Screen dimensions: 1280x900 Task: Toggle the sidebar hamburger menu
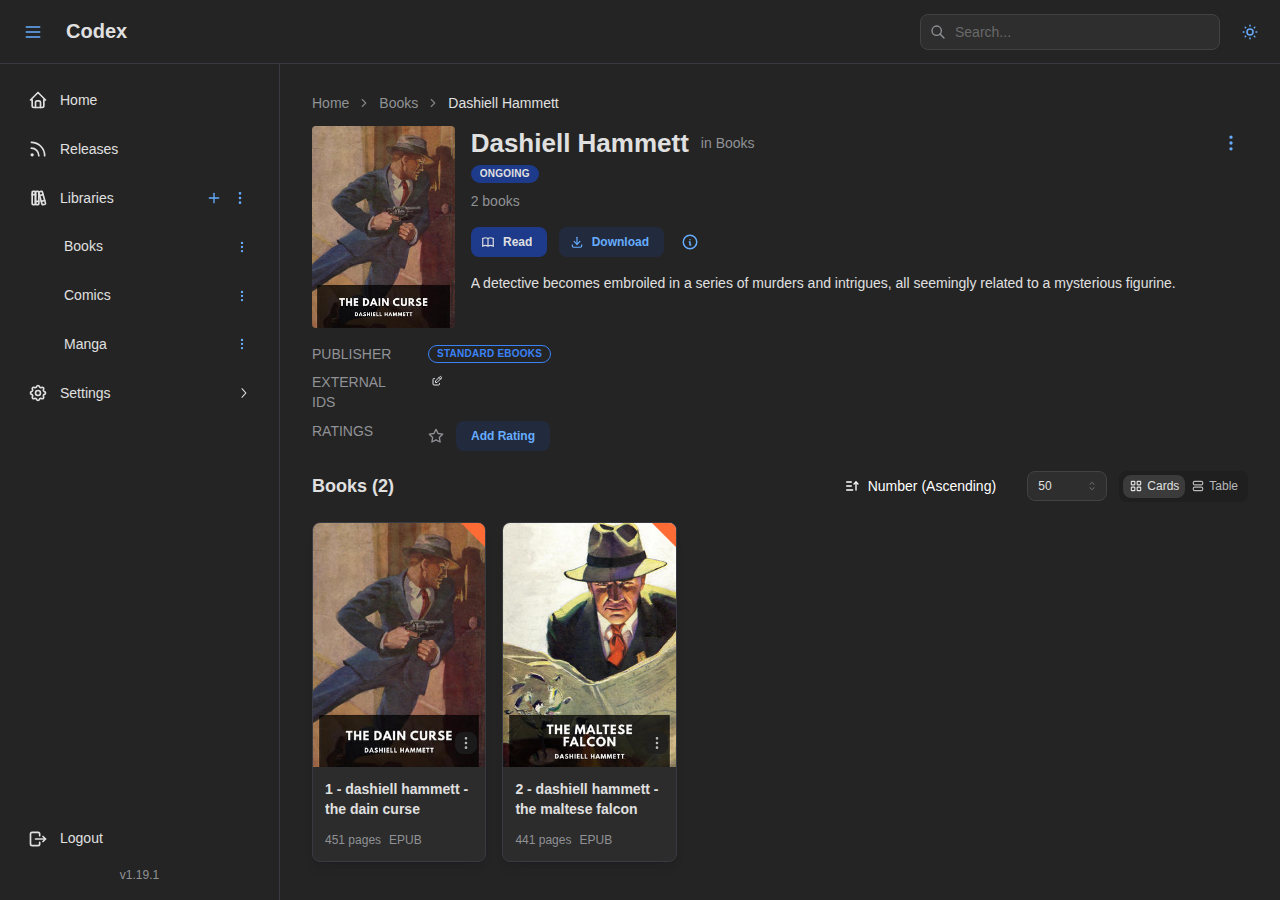pos(33,32)
